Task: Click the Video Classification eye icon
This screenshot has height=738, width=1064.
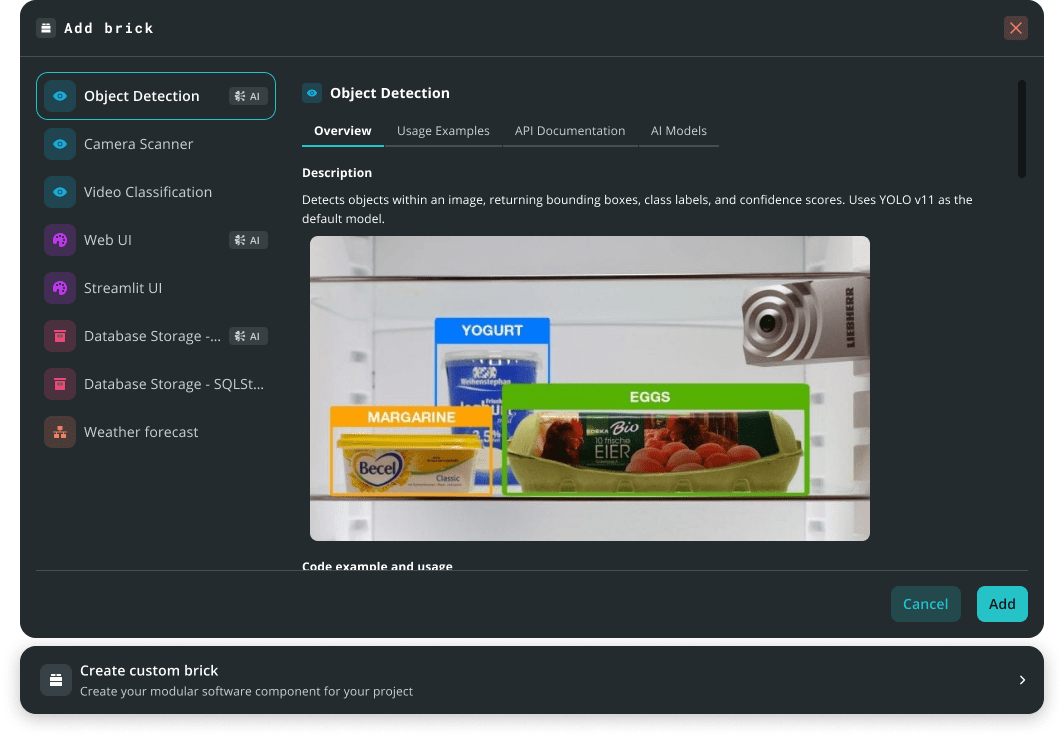Action: (60, 192)
